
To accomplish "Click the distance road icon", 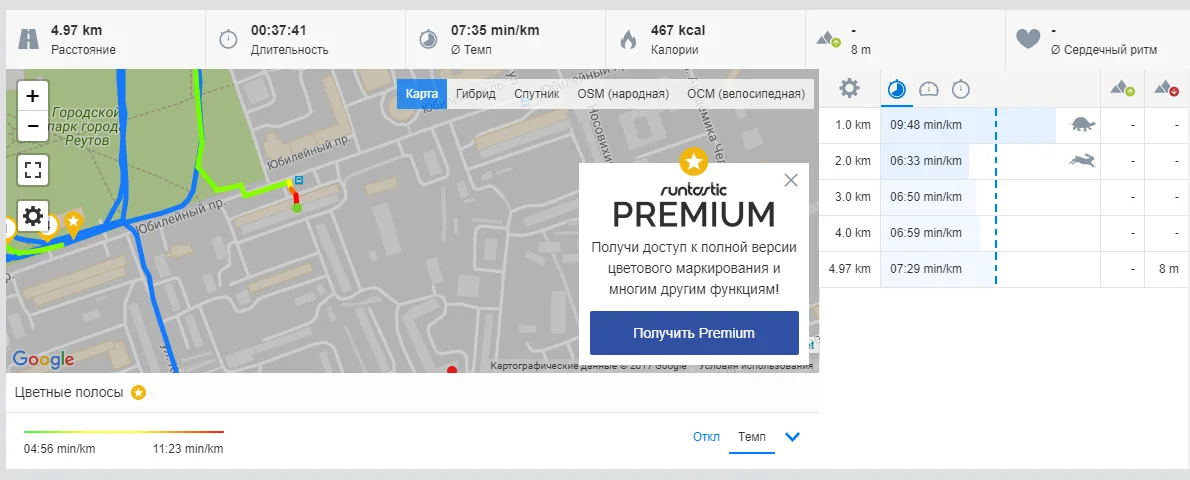I will coord(28,39).
